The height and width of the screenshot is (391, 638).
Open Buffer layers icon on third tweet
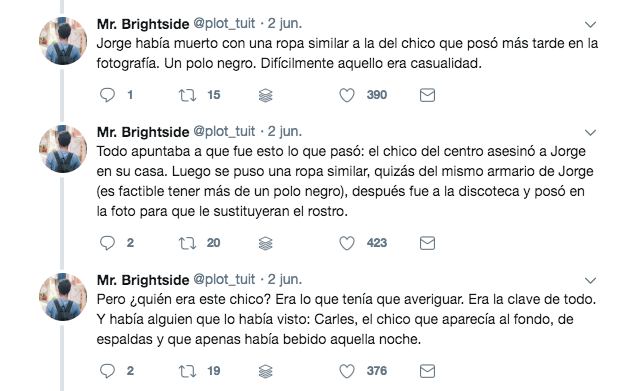point(265,371)
